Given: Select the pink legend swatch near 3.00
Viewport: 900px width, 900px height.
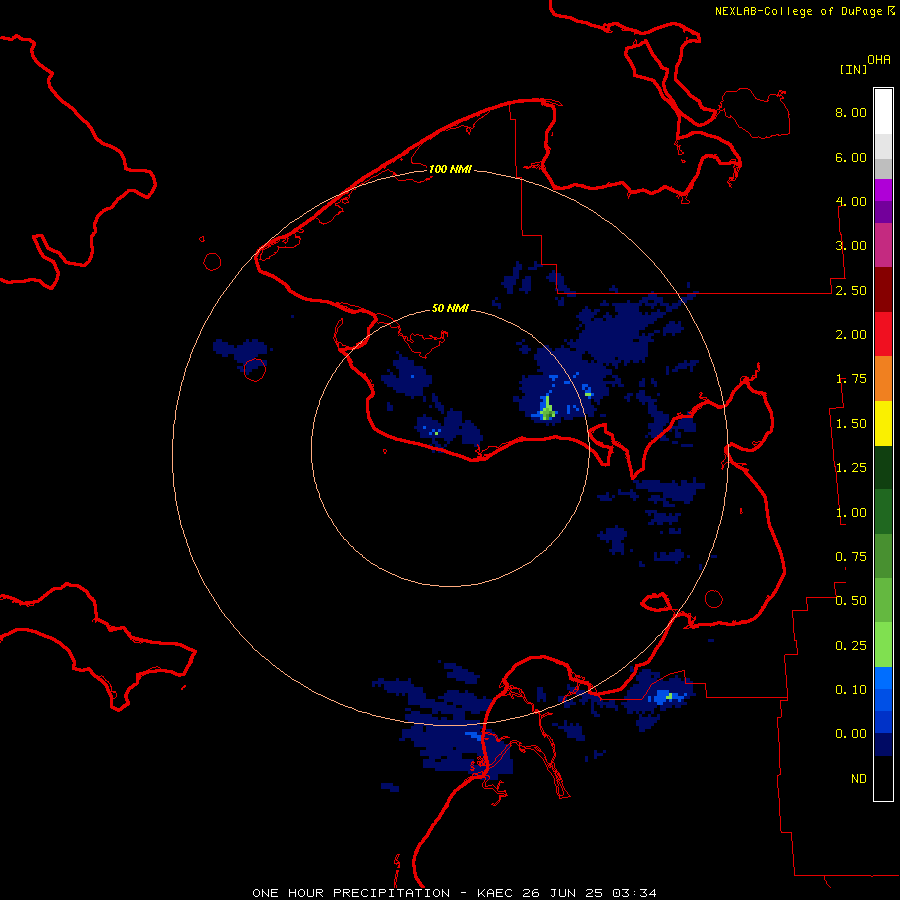Looking at the screenshot, I should coord(883,245).
